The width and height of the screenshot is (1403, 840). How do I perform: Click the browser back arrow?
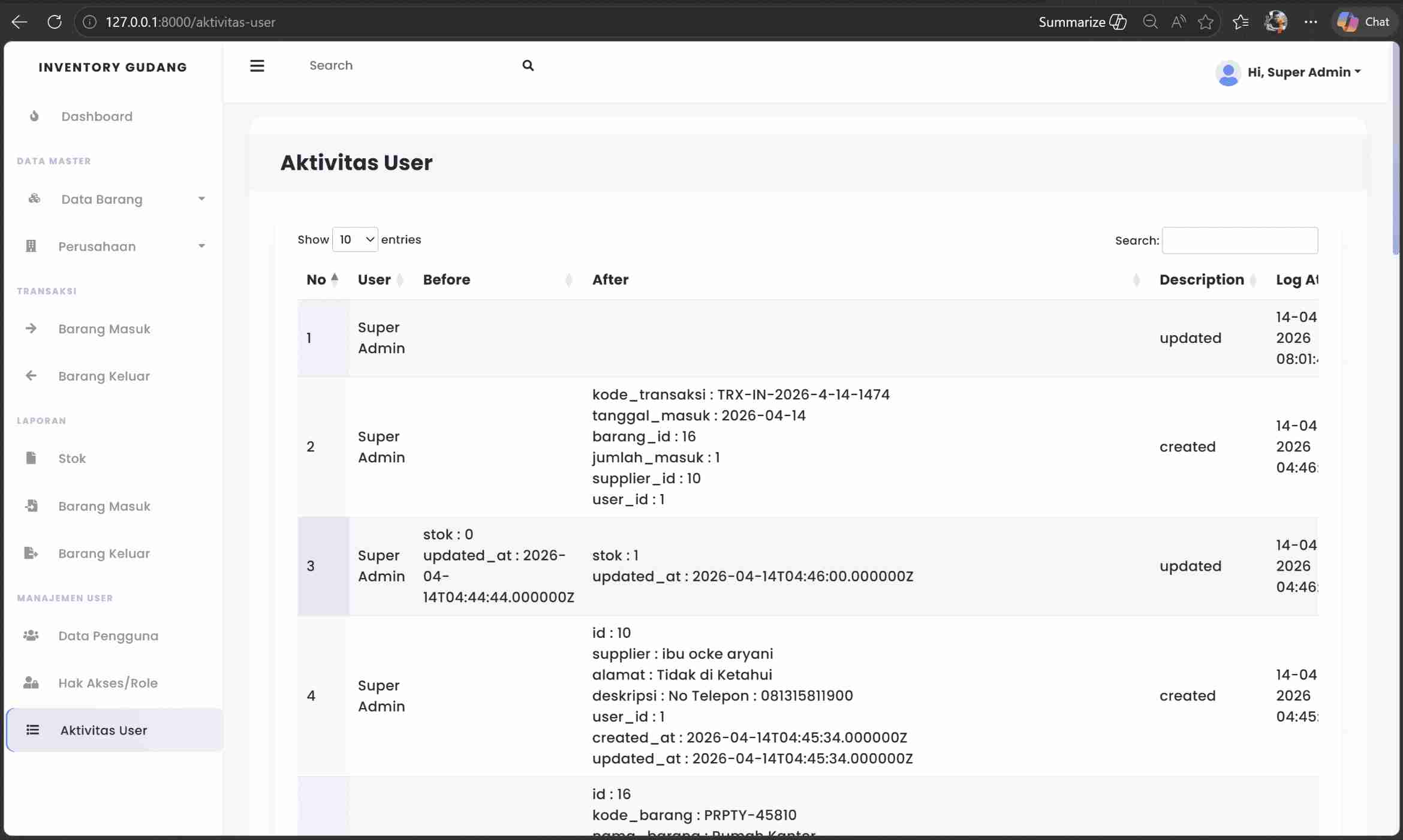pyautogui.click(x=19, y=22)
